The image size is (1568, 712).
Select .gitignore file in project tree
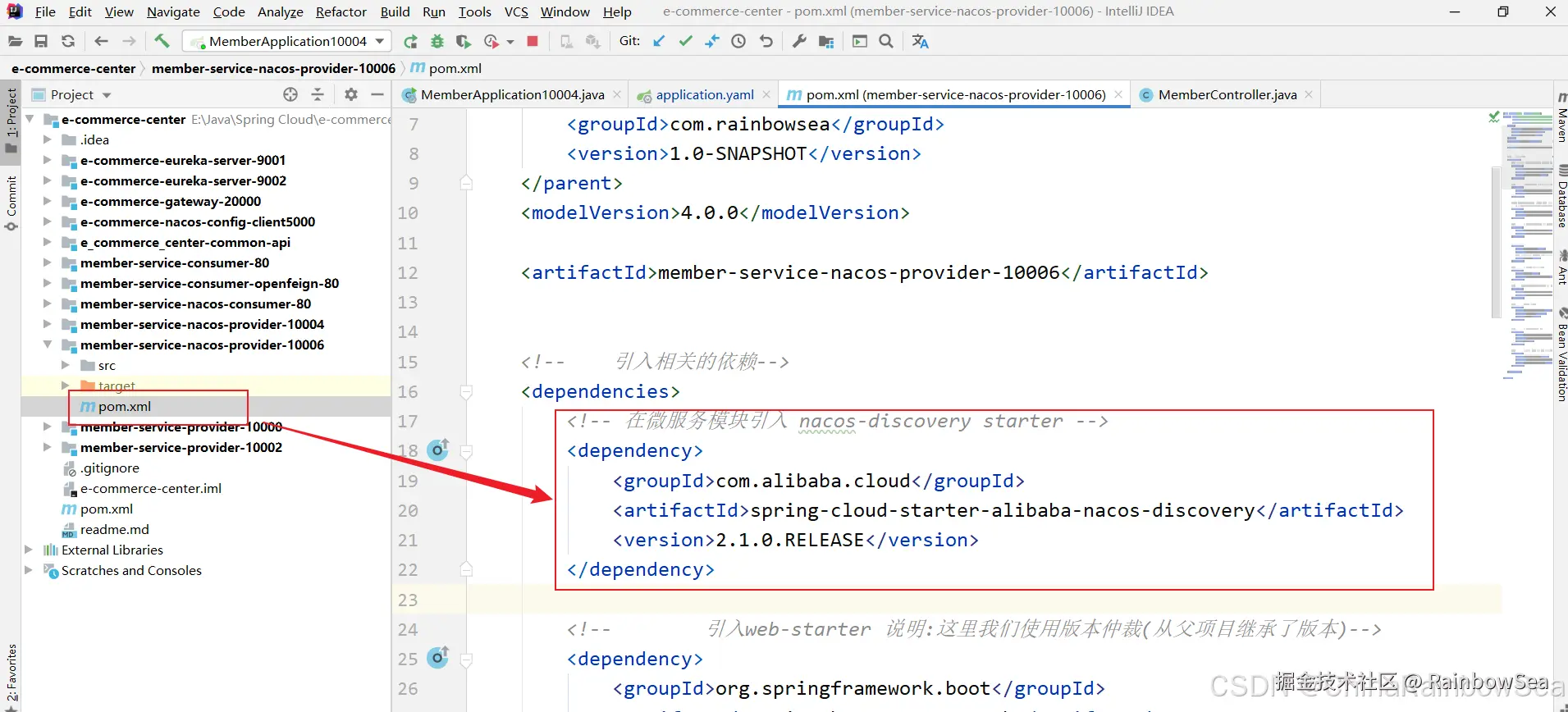pyautogui.click(x=109, y=468)
